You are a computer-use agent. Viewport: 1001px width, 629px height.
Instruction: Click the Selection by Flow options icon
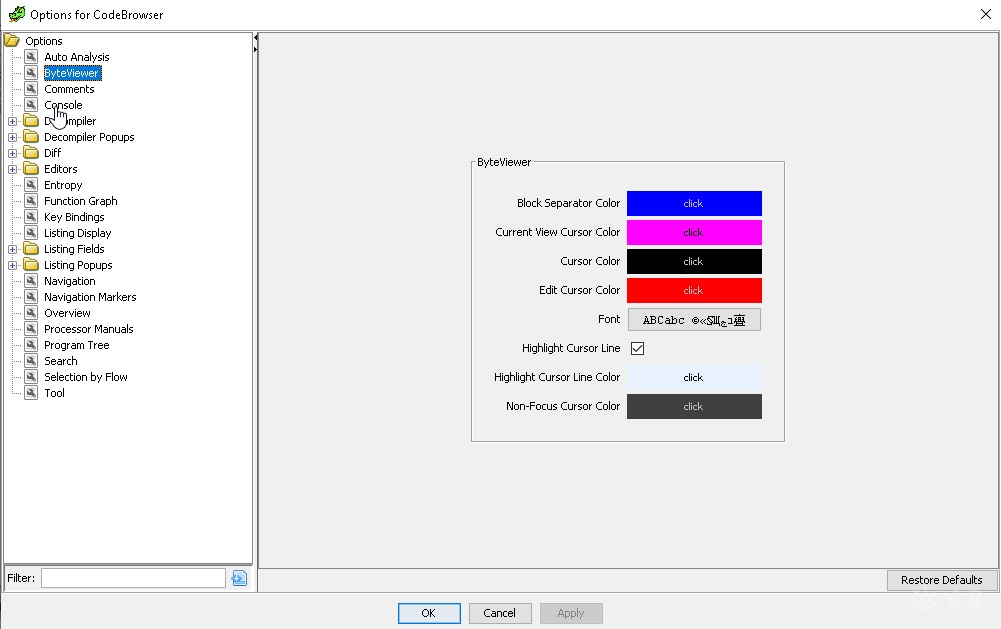[31, 376]
